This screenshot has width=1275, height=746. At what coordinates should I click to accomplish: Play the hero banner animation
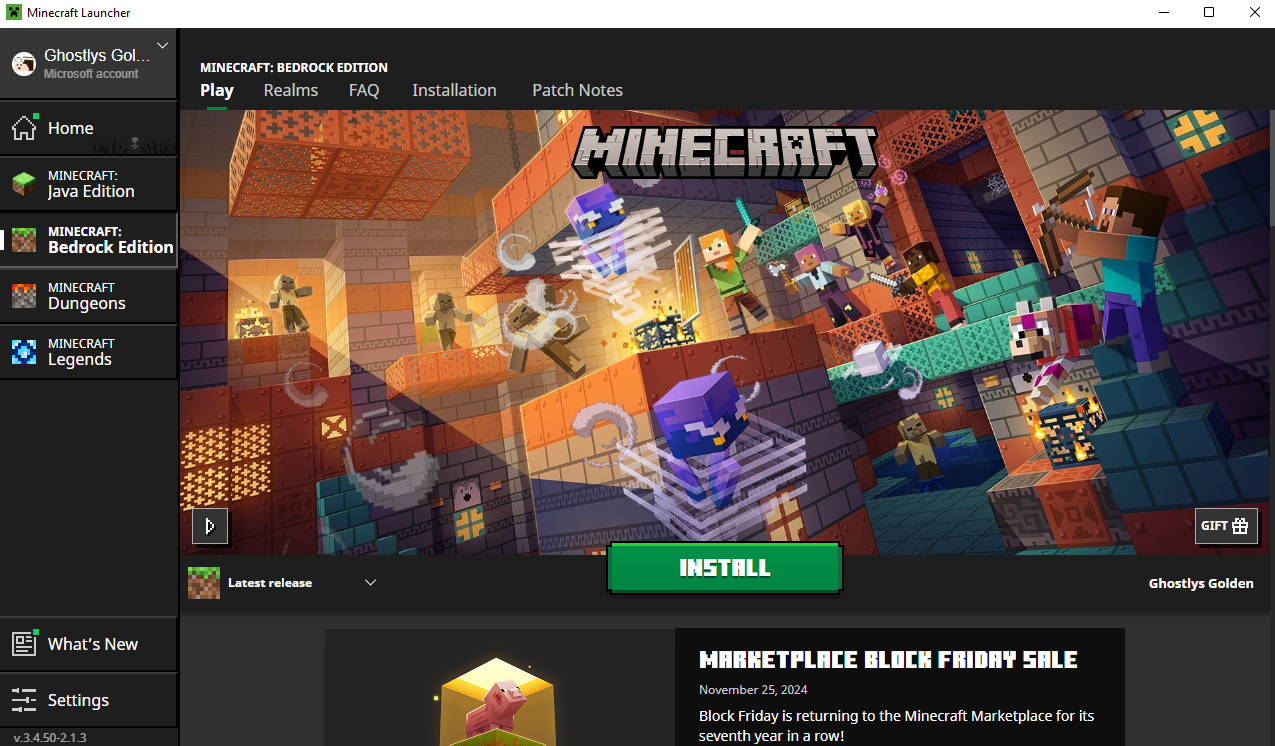[210, 526]
